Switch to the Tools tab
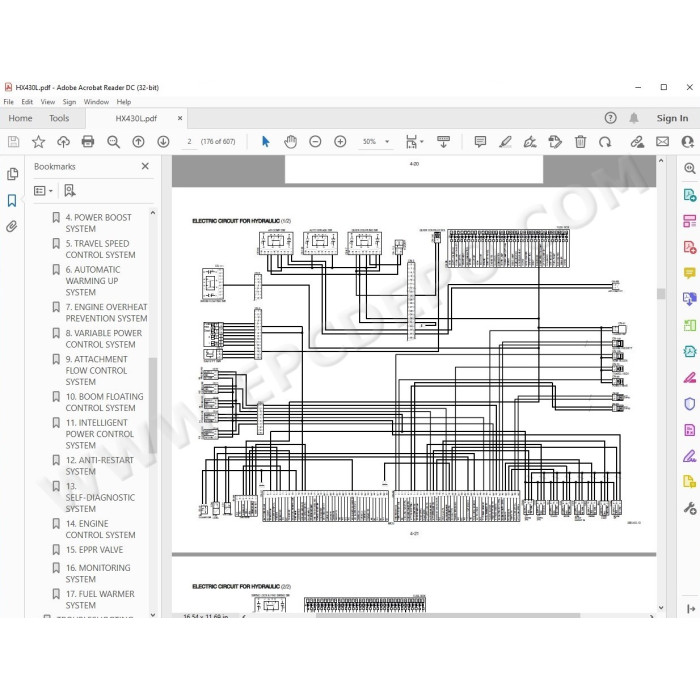 (59, 118)
